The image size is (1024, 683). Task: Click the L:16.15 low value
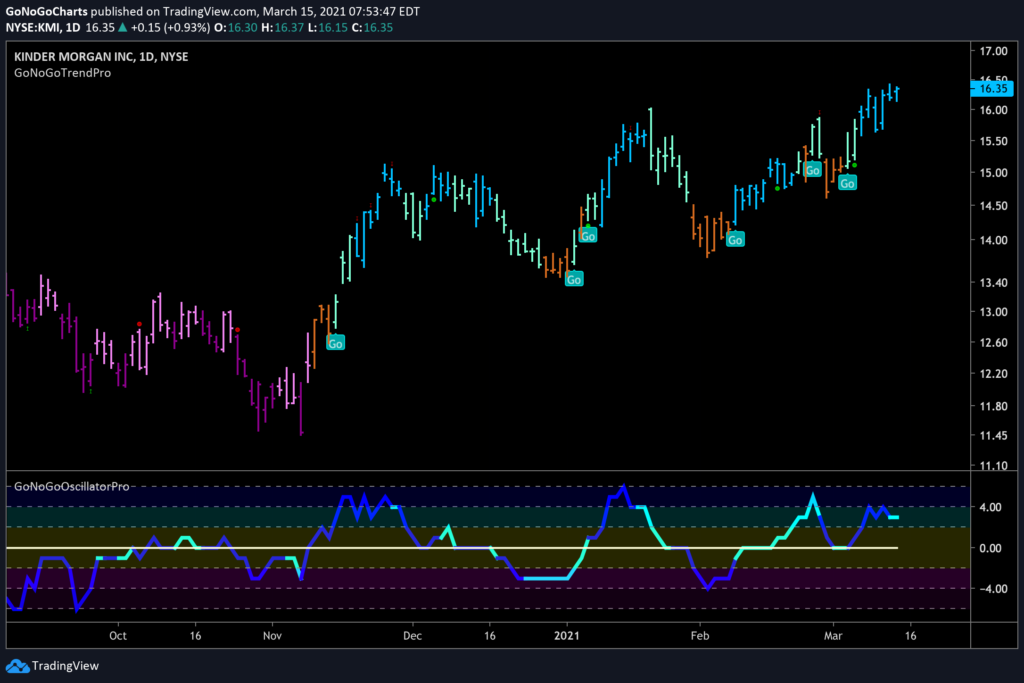click(x=328, y=27)
